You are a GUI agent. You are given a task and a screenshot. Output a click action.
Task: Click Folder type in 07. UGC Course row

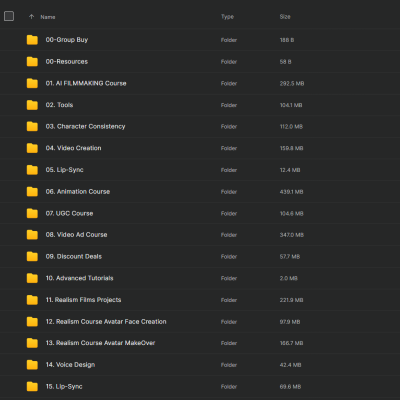pos(229,213)
